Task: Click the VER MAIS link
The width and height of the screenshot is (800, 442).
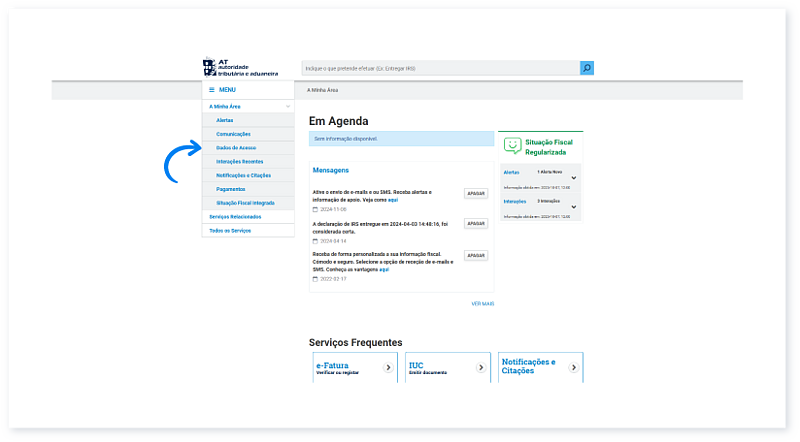Action: [x=482, y=303]
